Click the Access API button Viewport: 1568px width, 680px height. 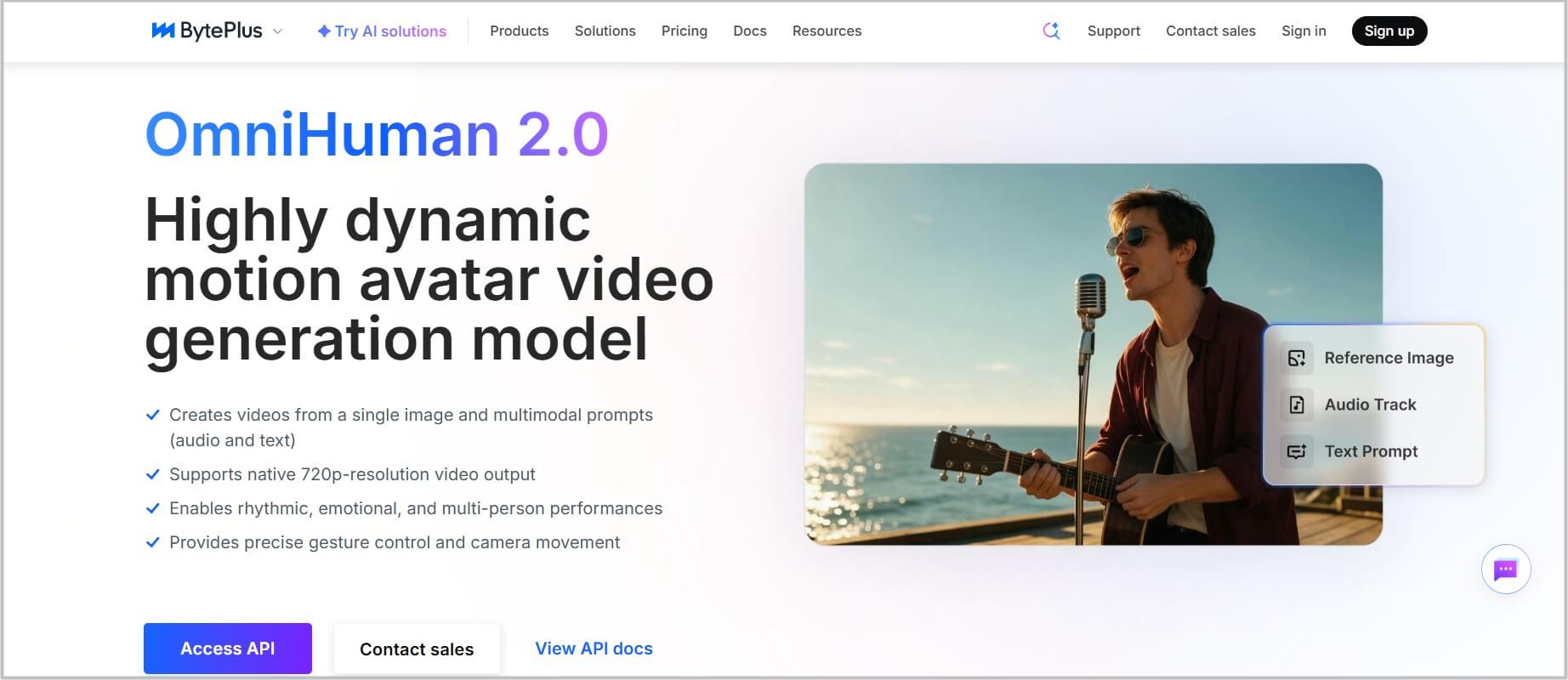tap(228, 649)
